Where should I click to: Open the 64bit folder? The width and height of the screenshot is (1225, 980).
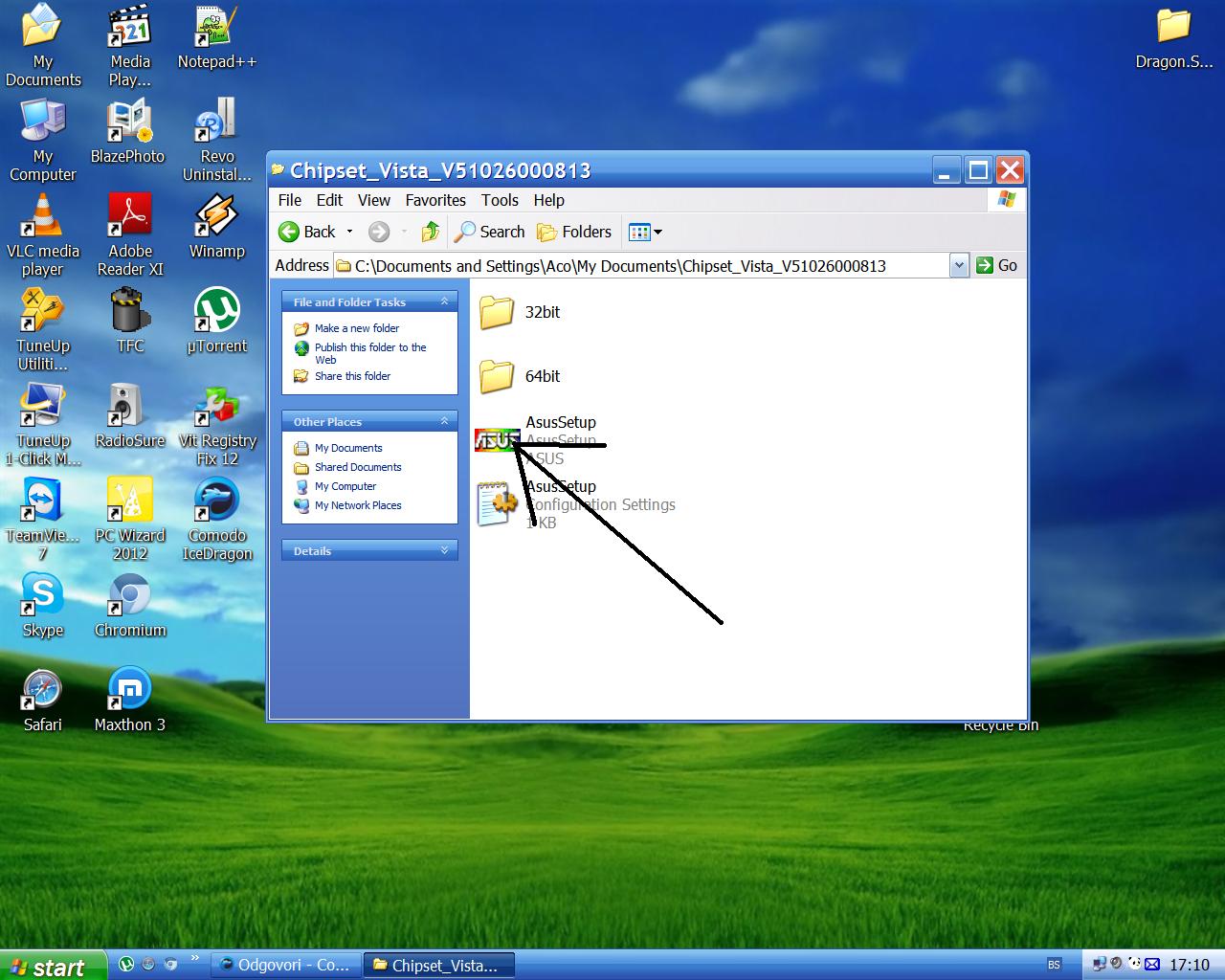coord(497,376)
